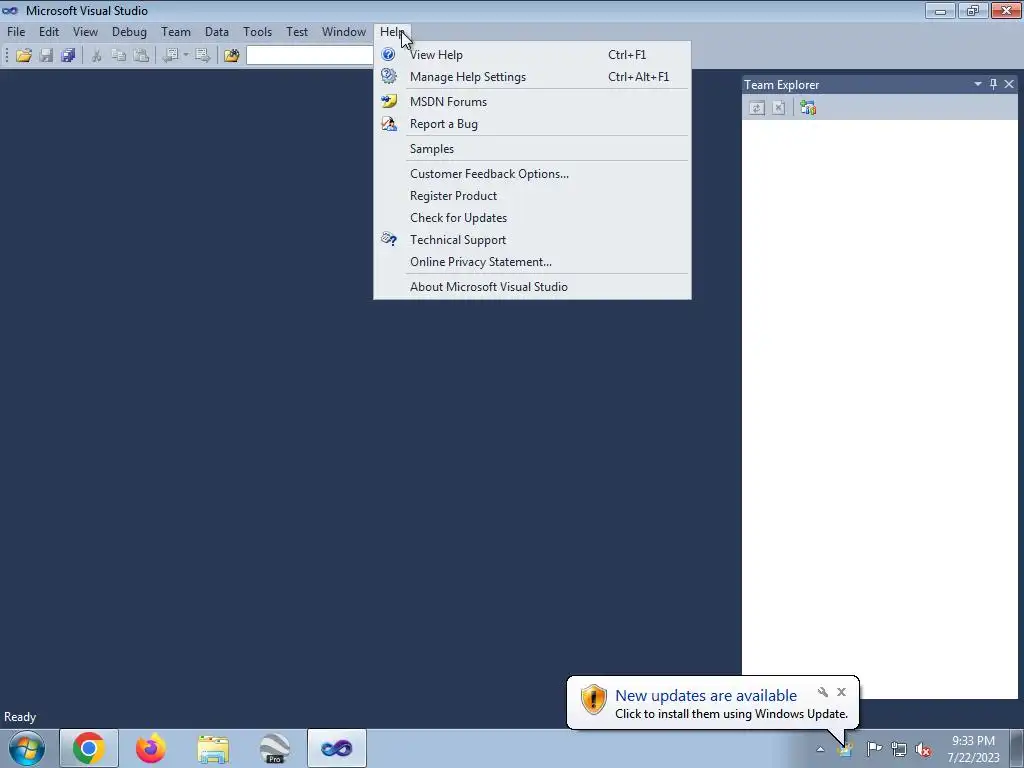Viewport: 1024px width, 768px height.
Task: Click the Ready status bar text
Action: click(x=20, y=717)
